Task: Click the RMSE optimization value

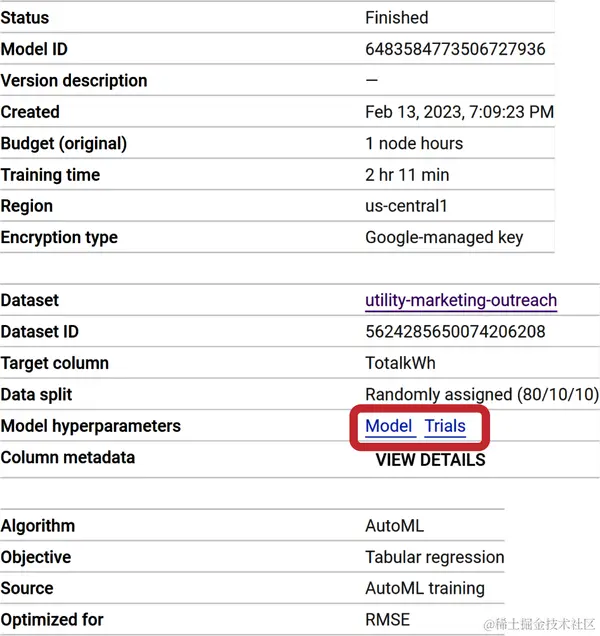Action: (388, 620)
